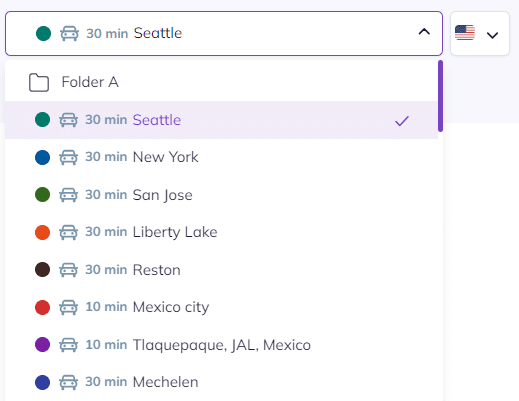Click the orange dot for Liberty Lake
This screenshot has width=519, height=401.
[42, 232]
